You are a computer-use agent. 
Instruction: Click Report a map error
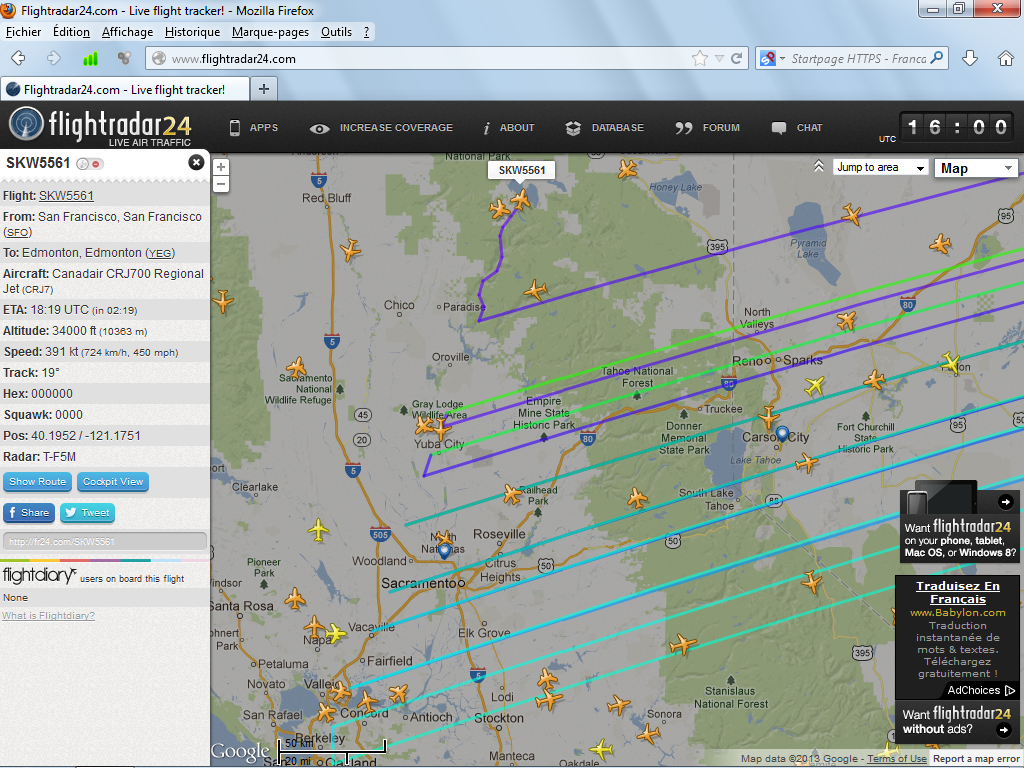(976, 759)
